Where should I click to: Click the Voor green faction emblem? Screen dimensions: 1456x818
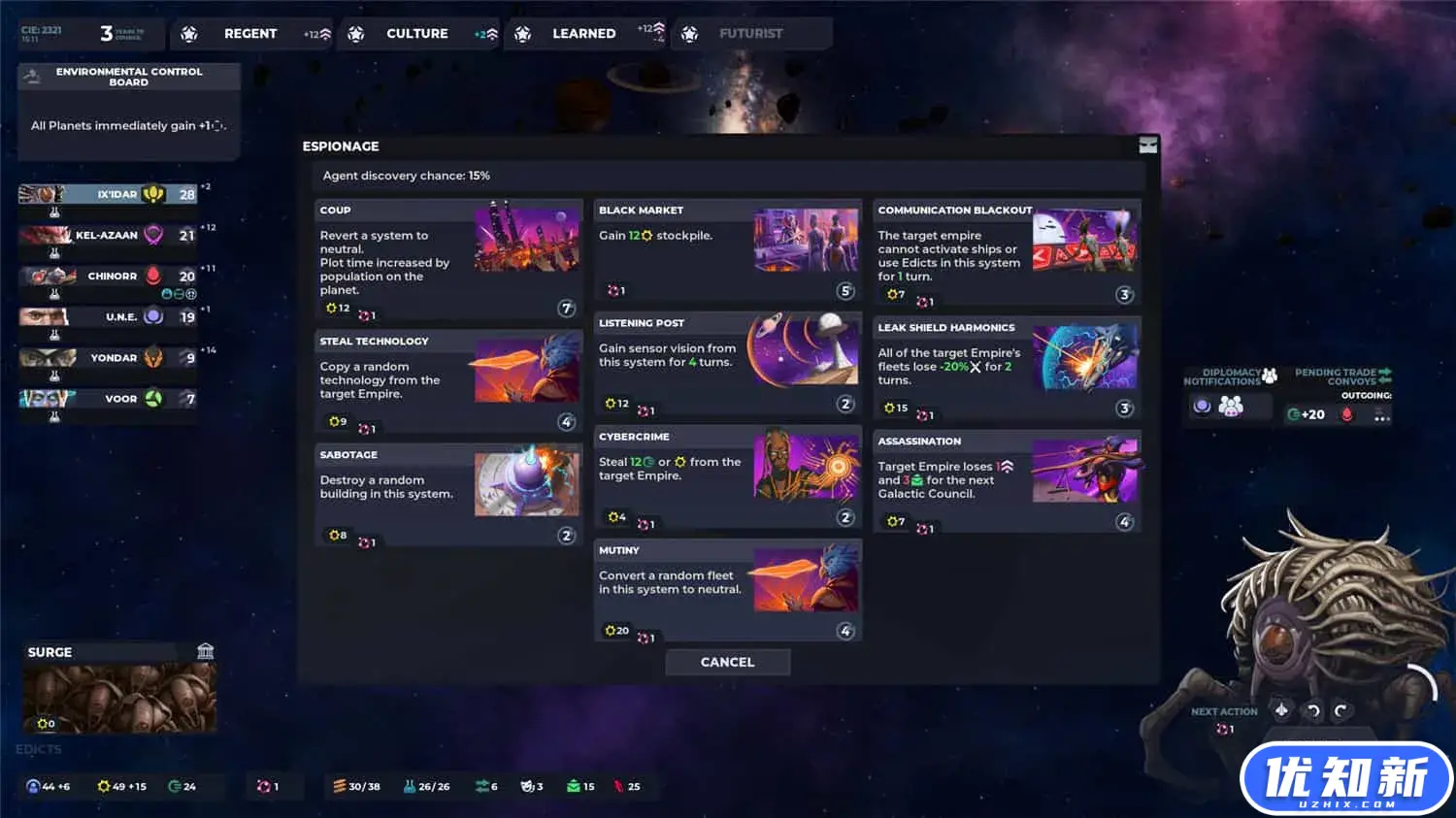click(x=153, y=398)
